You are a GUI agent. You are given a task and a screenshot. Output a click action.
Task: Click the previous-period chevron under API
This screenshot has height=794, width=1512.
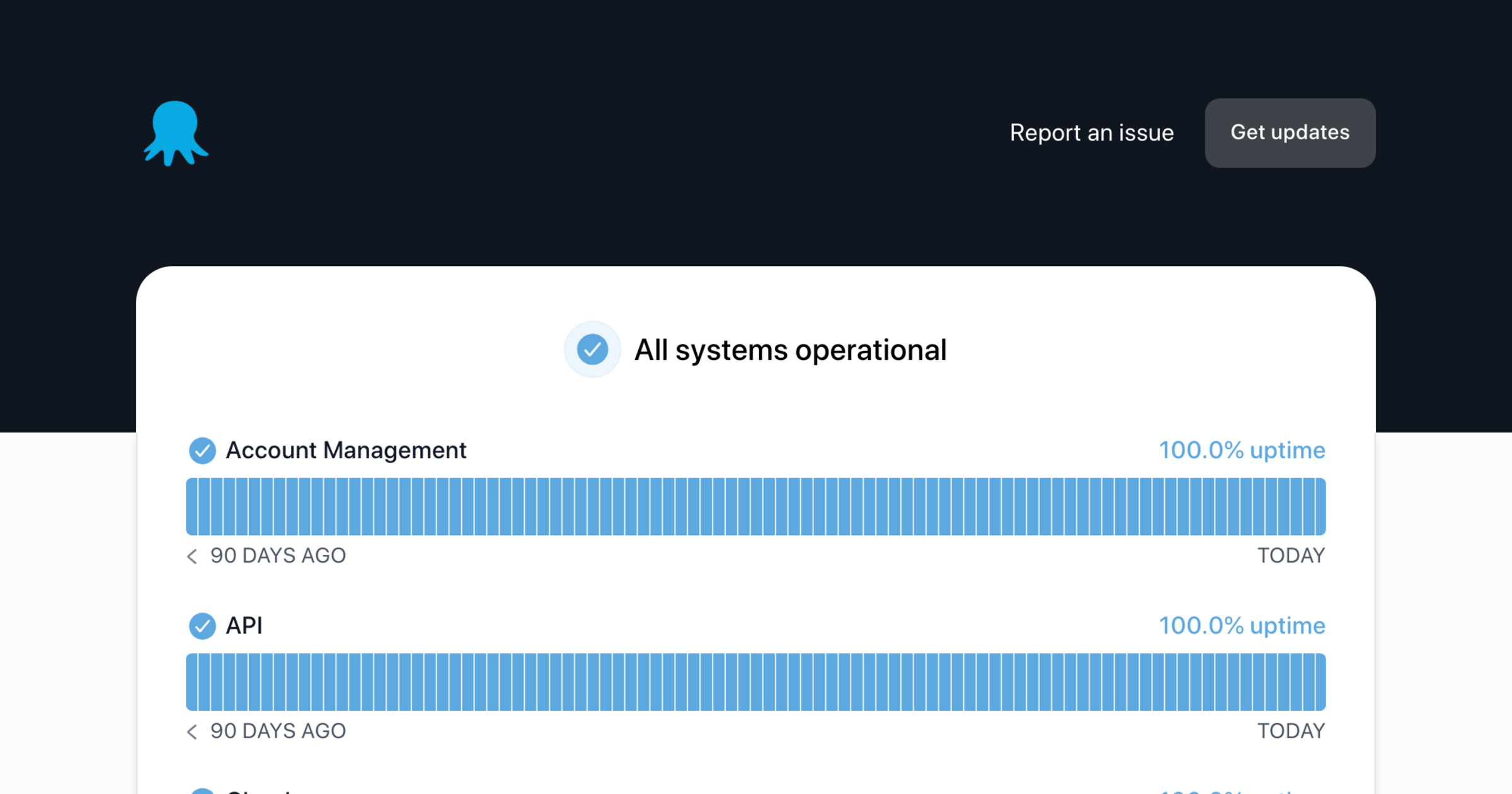coord(192,731)
